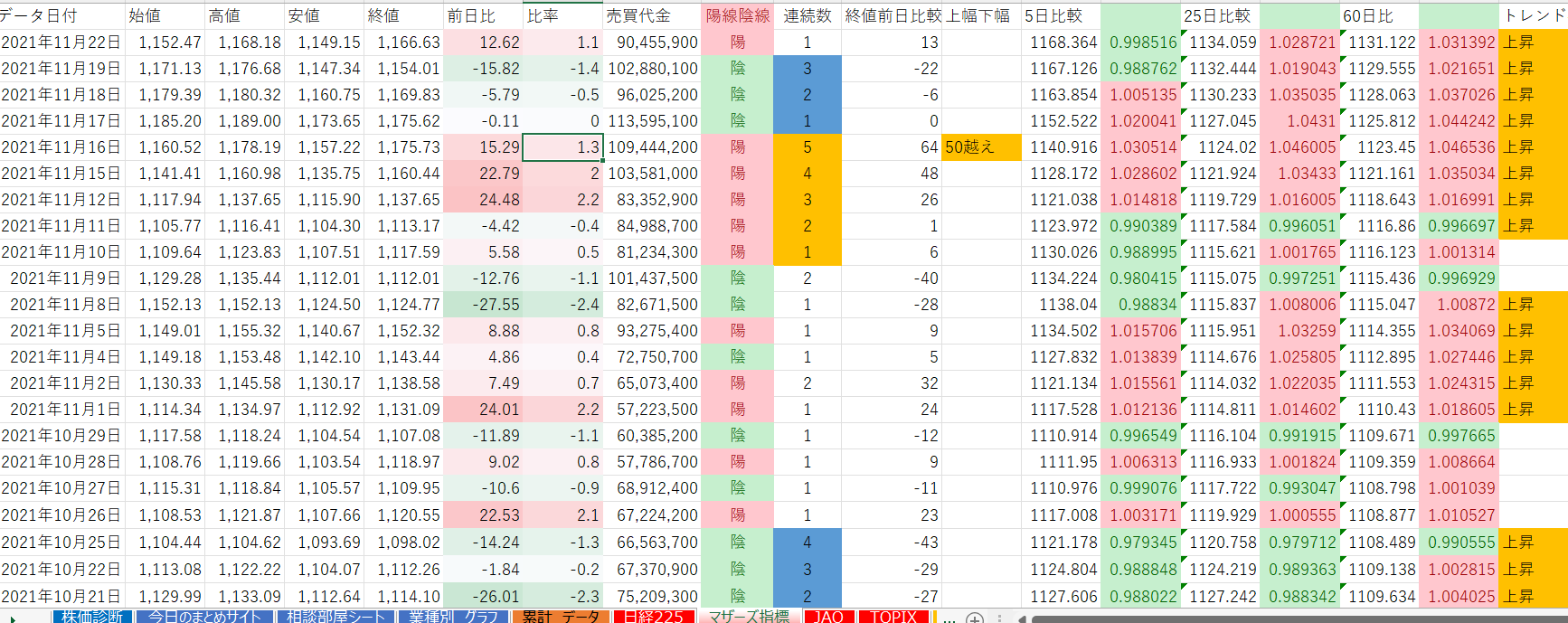Select the マザーズ指標 sheet tab
1568x623 pixels.
pyautogui.click(x=749, y=617)
